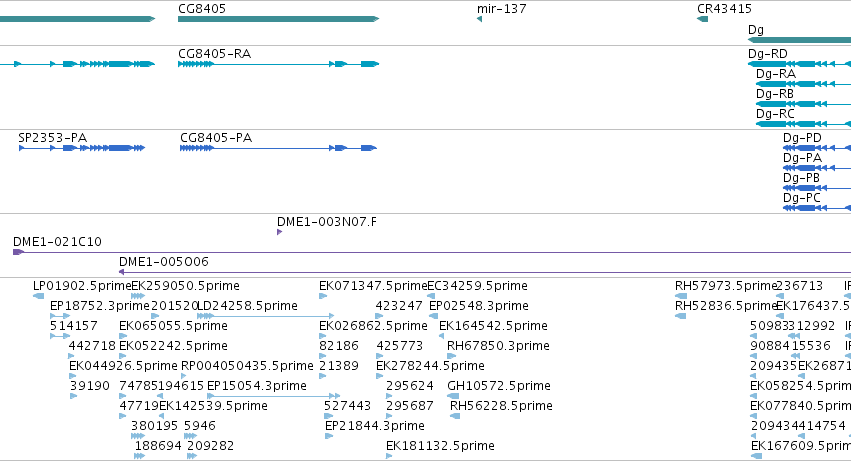851x461 pixels.
Task: Select the mir-137 arrow glyph
Action: 479,19
